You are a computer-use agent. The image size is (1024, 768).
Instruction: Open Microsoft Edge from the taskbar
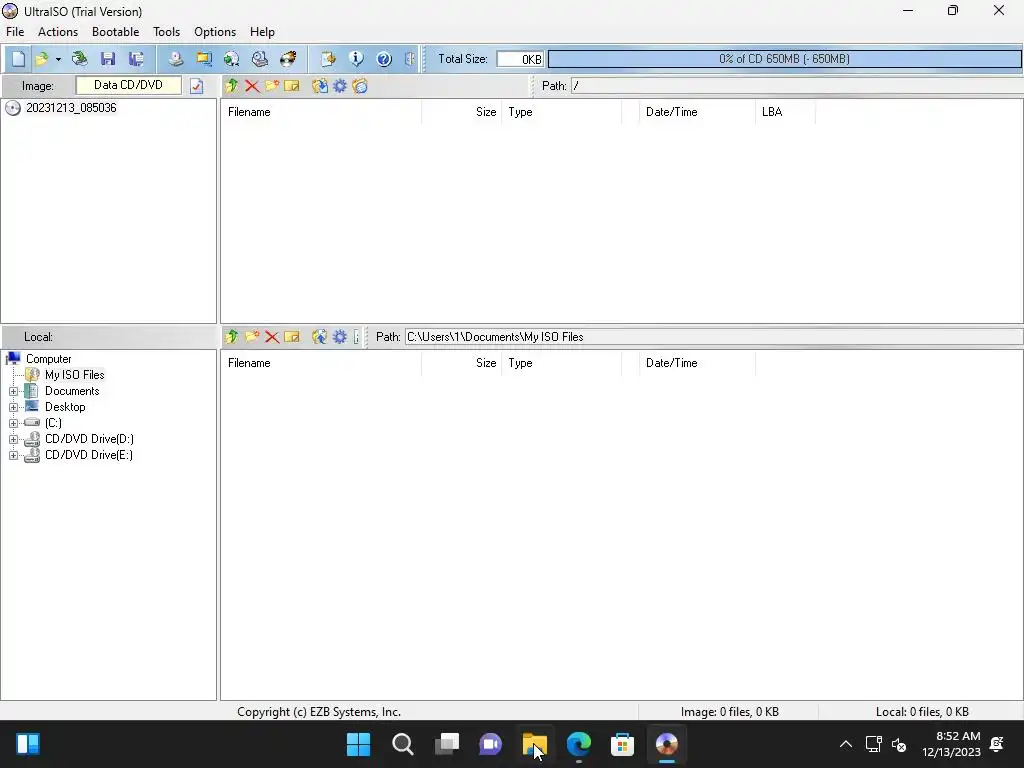coord(579,744)
